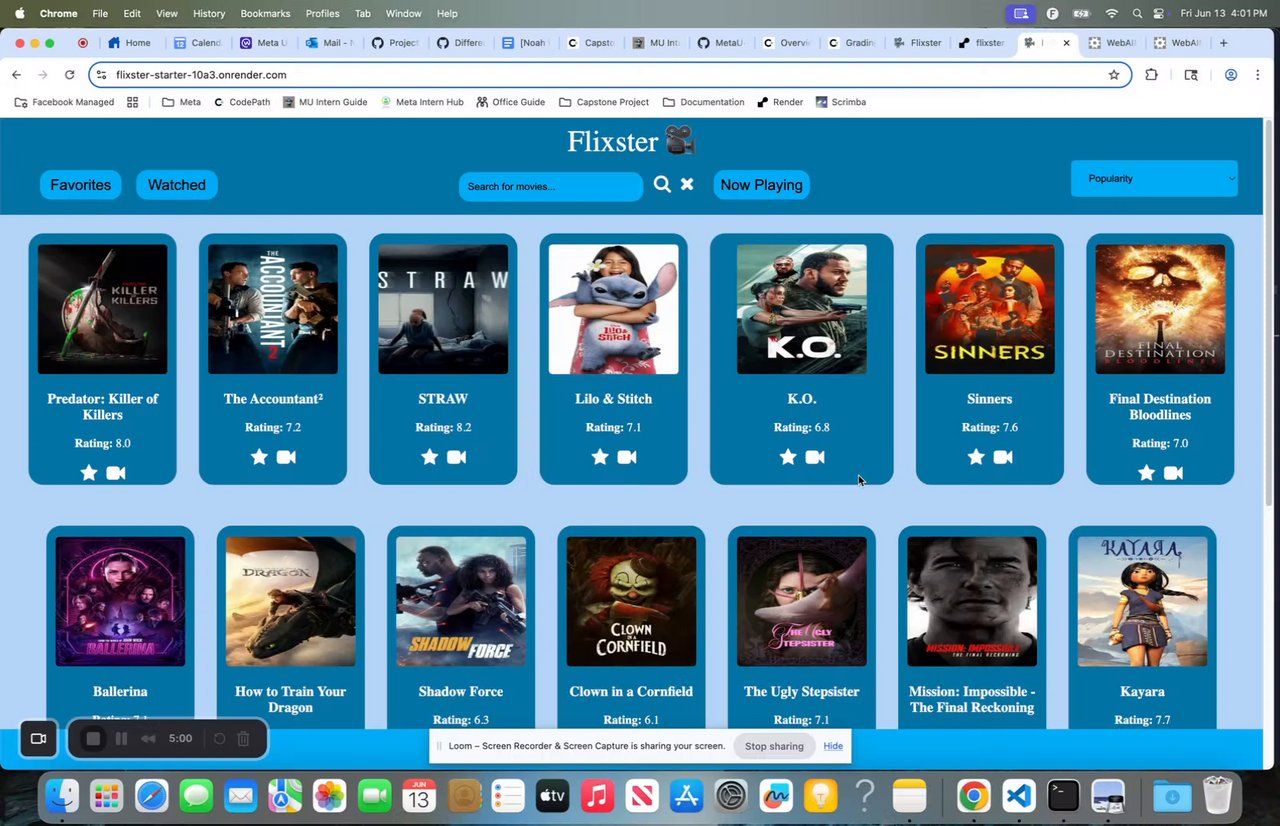Open the Sort by Popularity dropdown
1280x826 pixels.
point(1154,179)
